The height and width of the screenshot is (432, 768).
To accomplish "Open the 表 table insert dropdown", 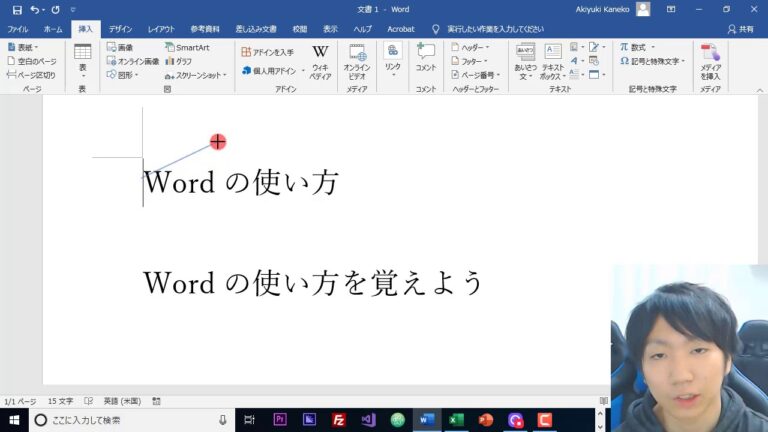I will [82, 61].
